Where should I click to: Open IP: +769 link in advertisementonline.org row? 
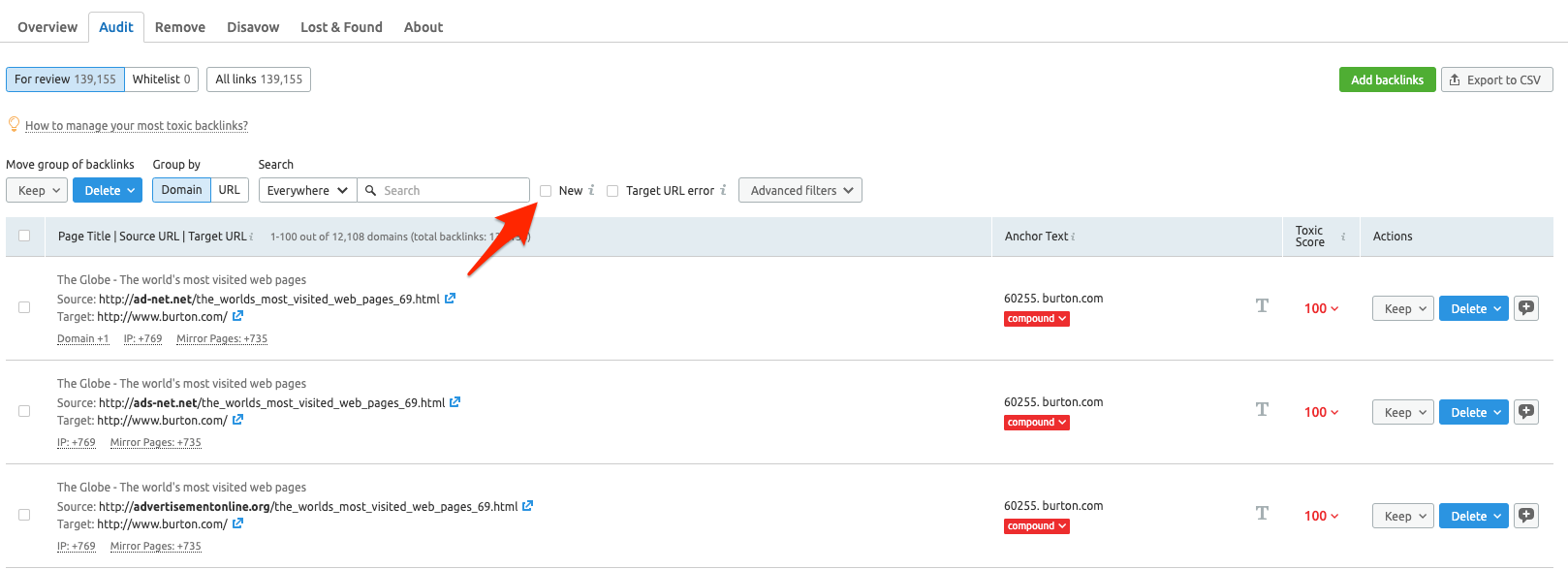pyautogui.click(x=77, y=546)
